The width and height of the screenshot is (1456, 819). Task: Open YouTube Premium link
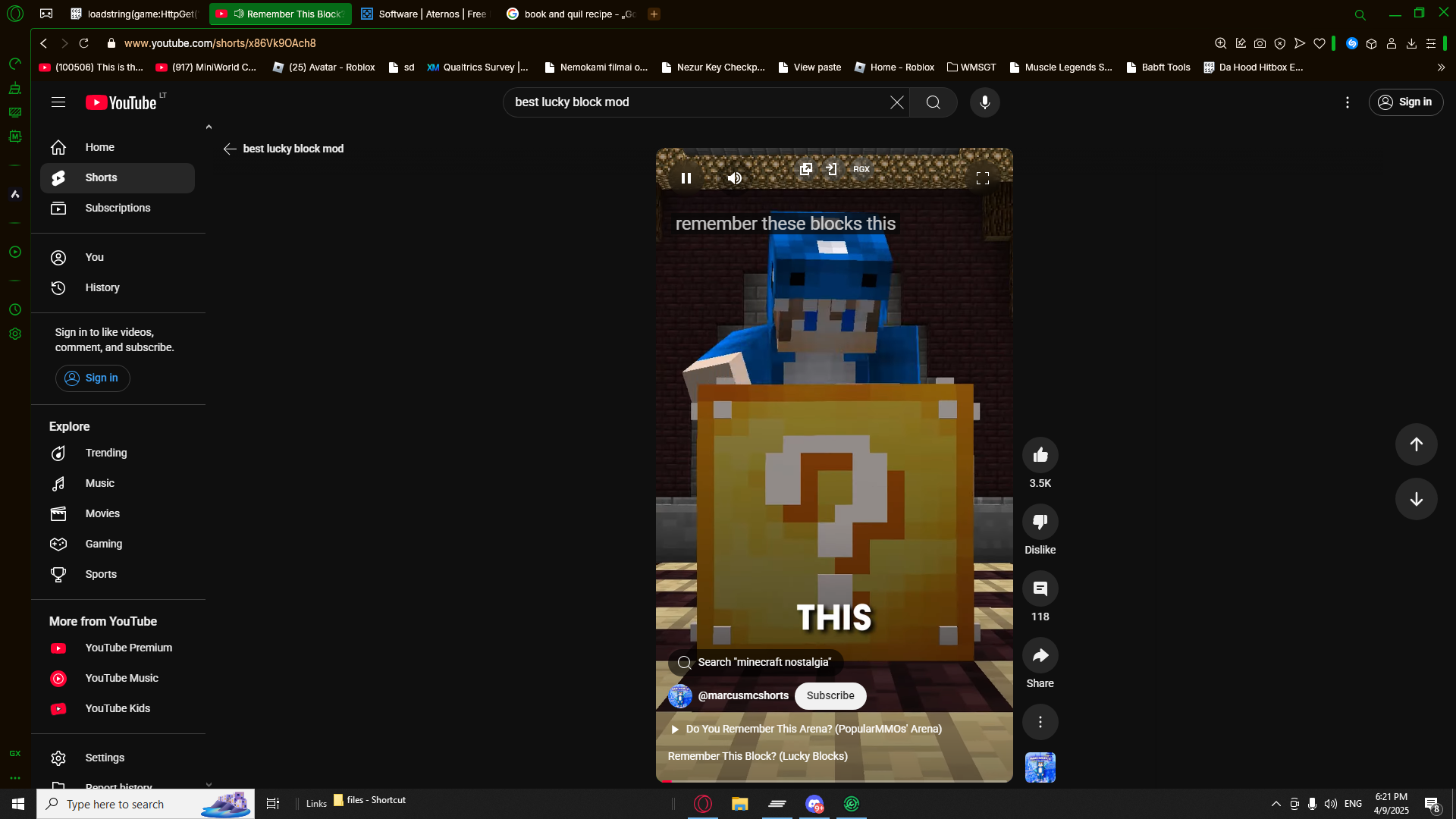[118, 648]
